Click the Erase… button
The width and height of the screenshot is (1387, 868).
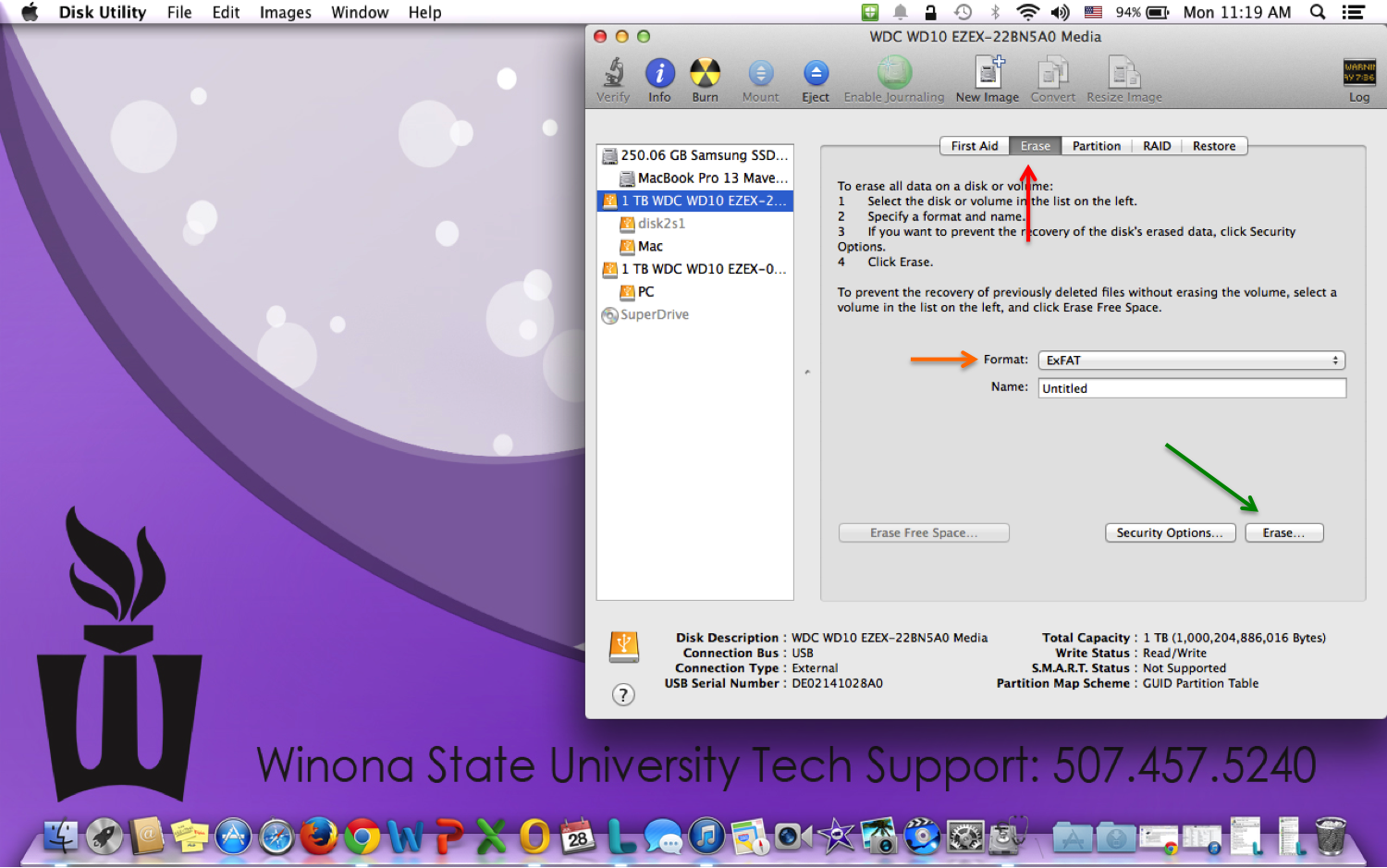point(1283,533)
